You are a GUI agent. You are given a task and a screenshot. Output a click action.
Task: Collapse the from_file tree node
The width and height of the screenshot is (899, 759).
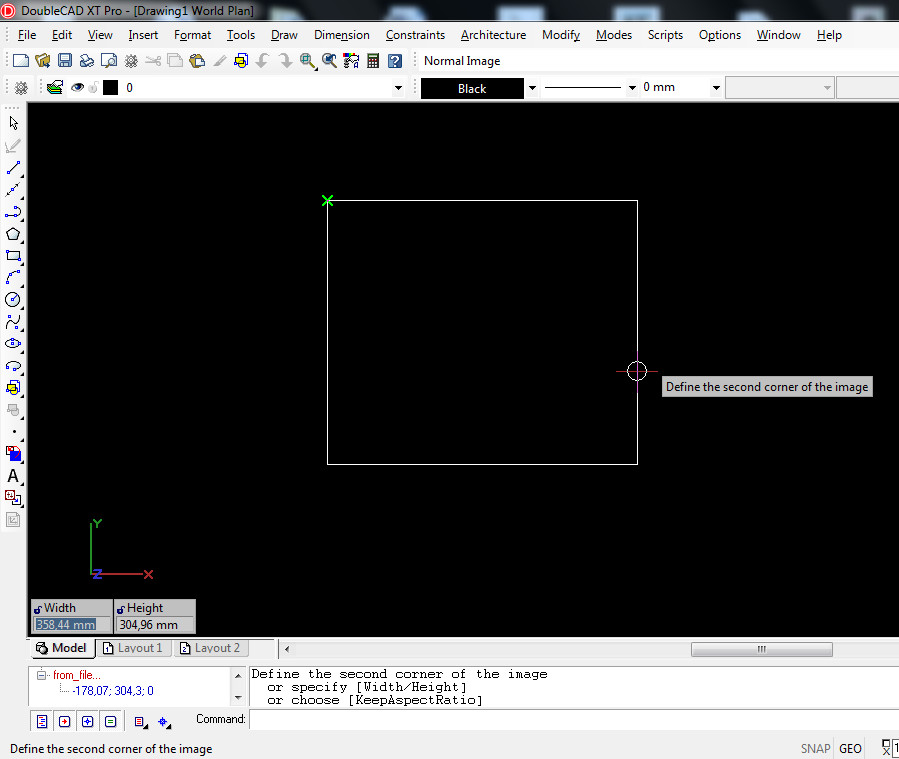[42, 675]
